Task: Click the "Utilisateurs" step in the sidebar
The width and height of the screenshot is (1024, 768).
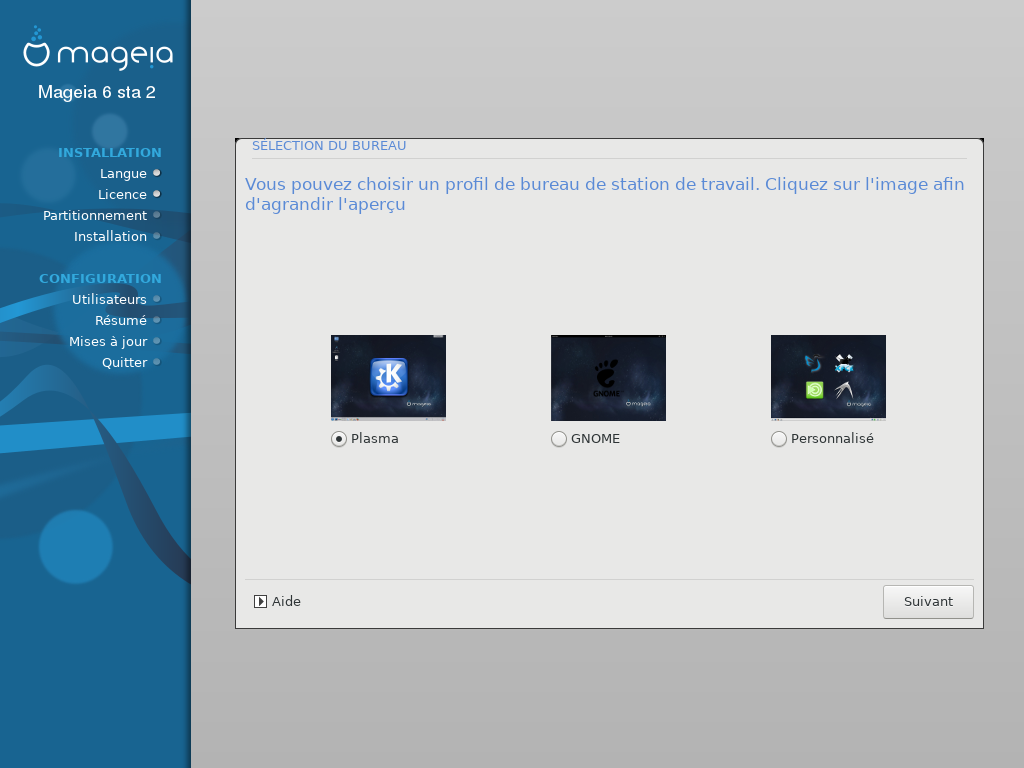Action: [109, 299]
